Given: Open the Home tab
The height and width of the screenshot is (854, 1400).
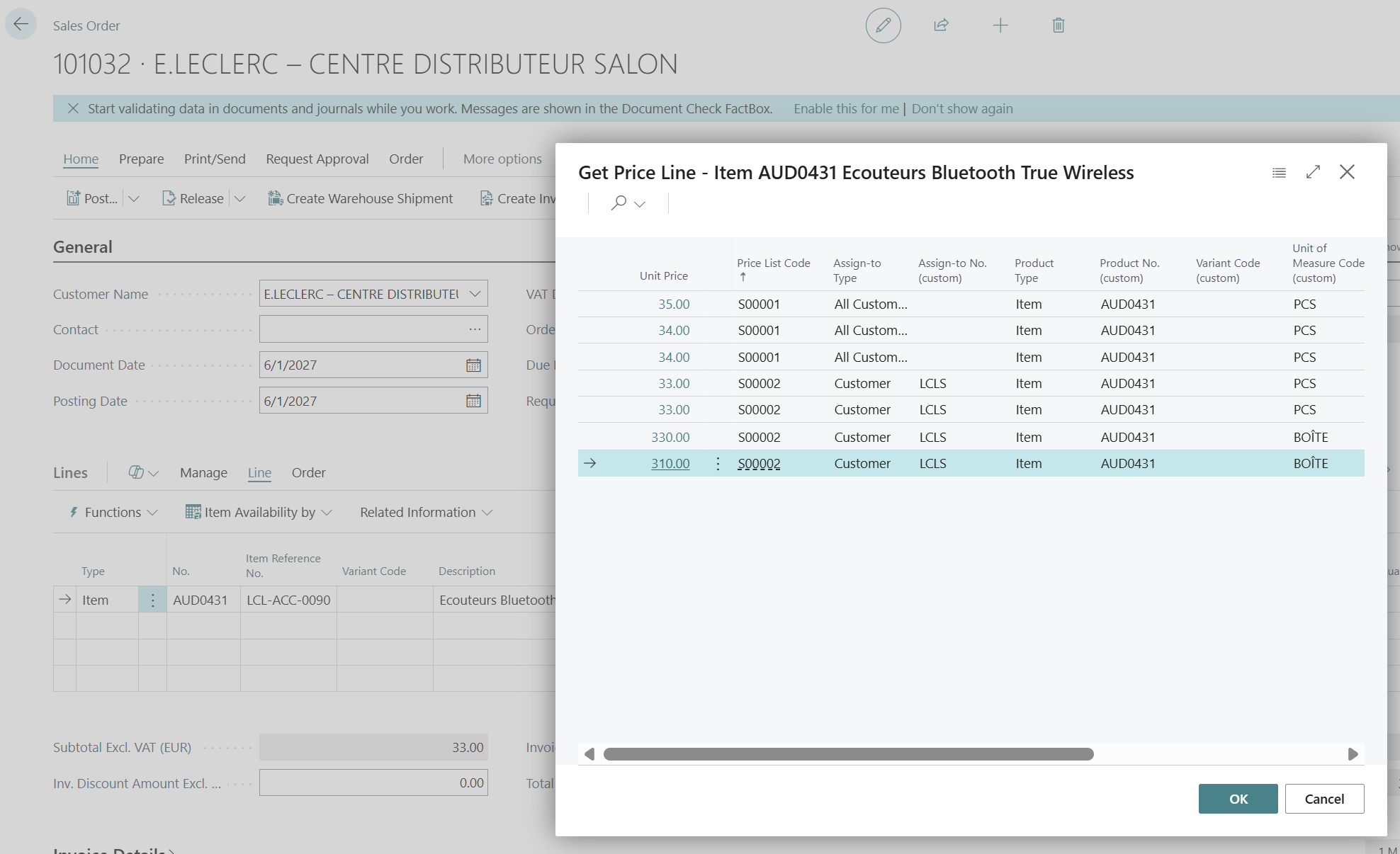Looking at the screenshot, I should pyautogui.click(x=81, y=159).
